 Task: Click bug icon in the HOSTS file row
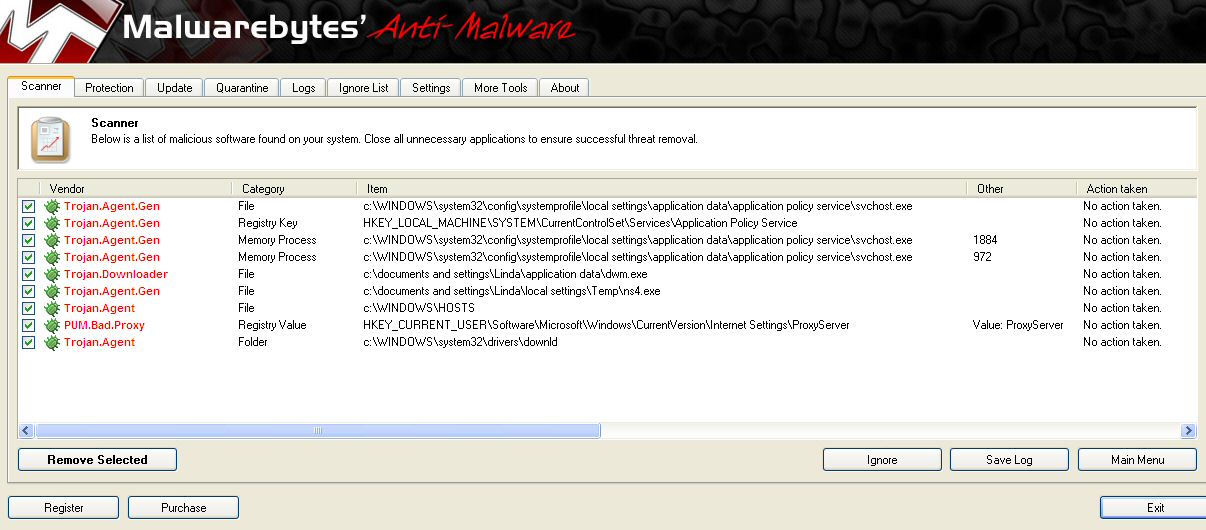pos(52,308)
